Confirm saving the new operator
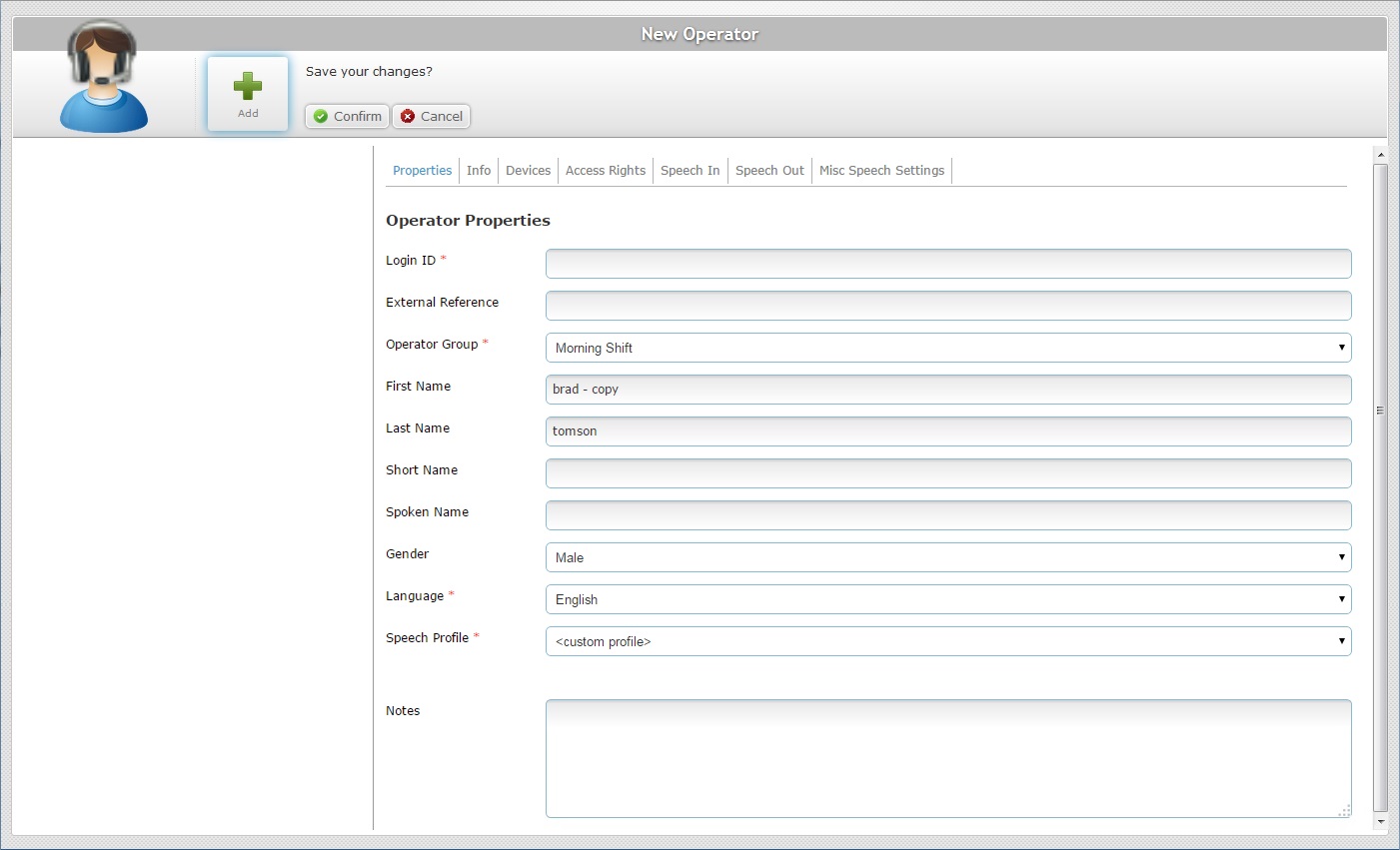Image resolution: width=1400 pixels, height=850 pixels. click(347, 116)
